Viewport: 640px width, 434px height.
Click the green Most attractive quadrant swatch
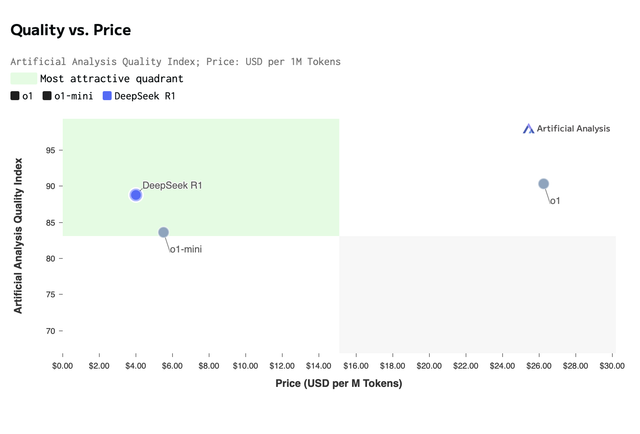click(x=23, y=78)
